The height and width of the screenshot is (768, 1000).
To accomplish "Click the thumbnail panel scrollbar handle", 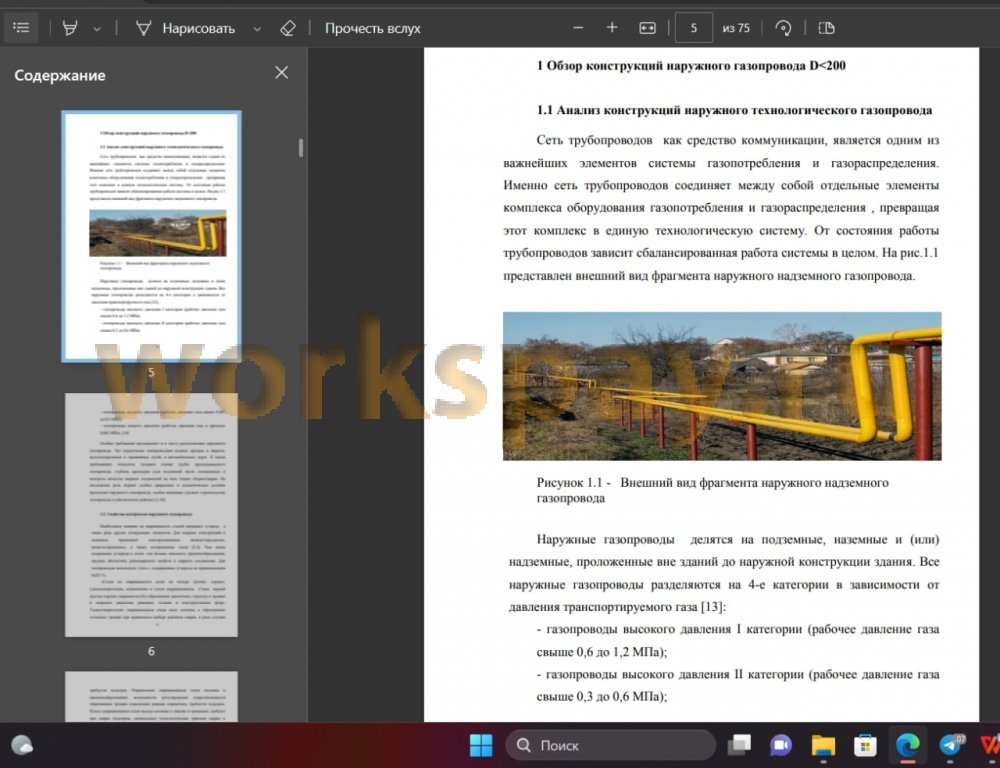I will pyautogui.click(x=300, y=148).
